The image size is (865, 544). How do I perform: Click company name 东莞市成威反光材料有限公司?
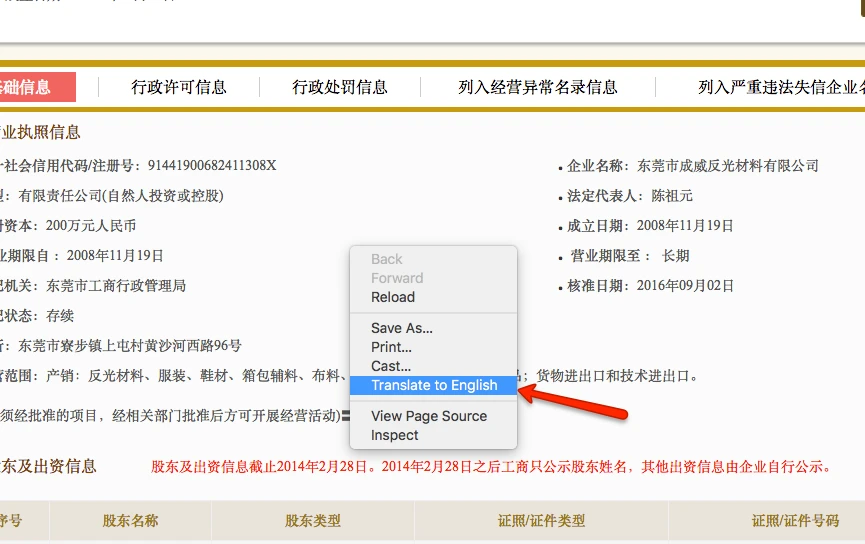pos(728,166)
